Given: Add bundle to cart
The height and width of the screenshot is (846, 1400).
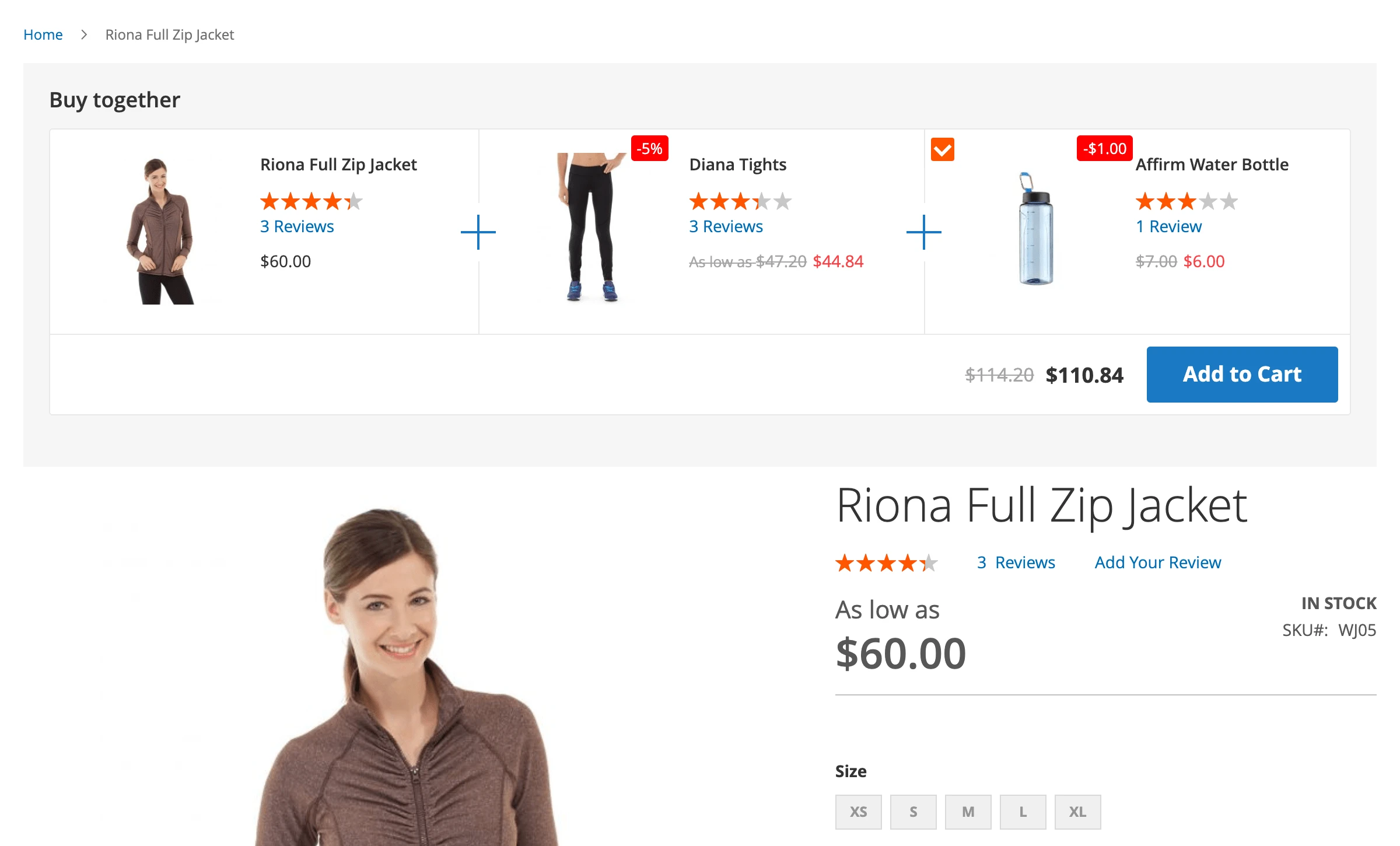Looking at the screenshot, I should click(x=1242, y=374).
